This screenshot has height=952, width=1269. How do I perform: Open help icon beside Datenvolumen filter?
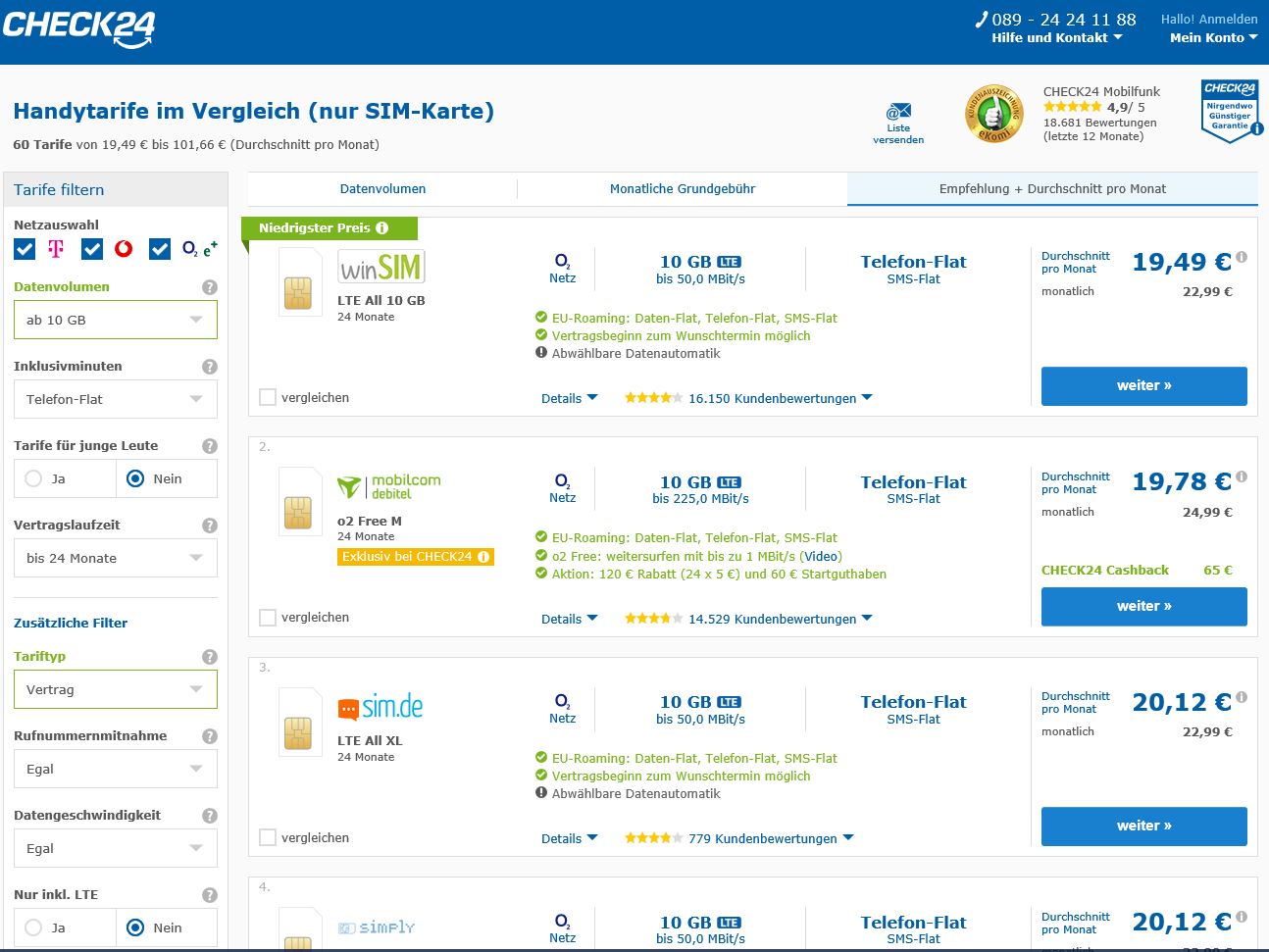click(209, 287)
